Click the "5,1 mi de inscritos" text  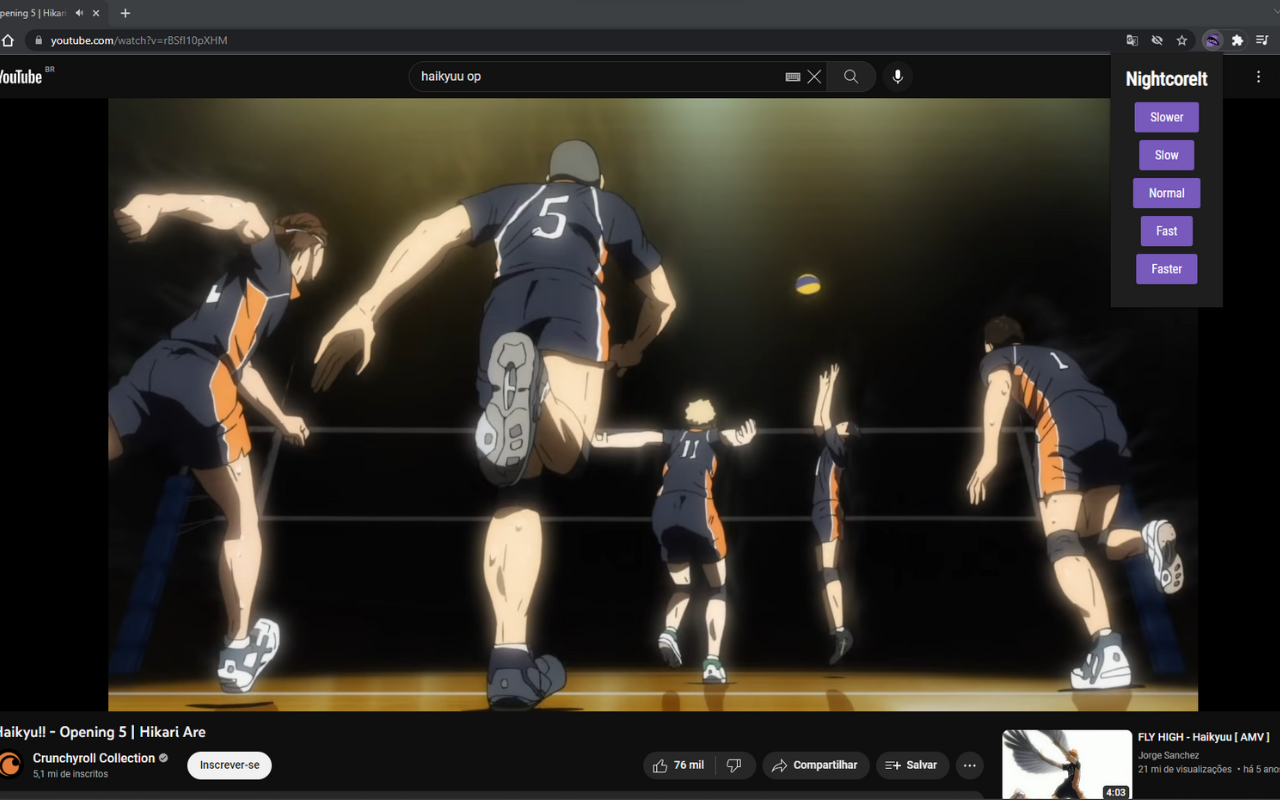(x=70, y=774)
